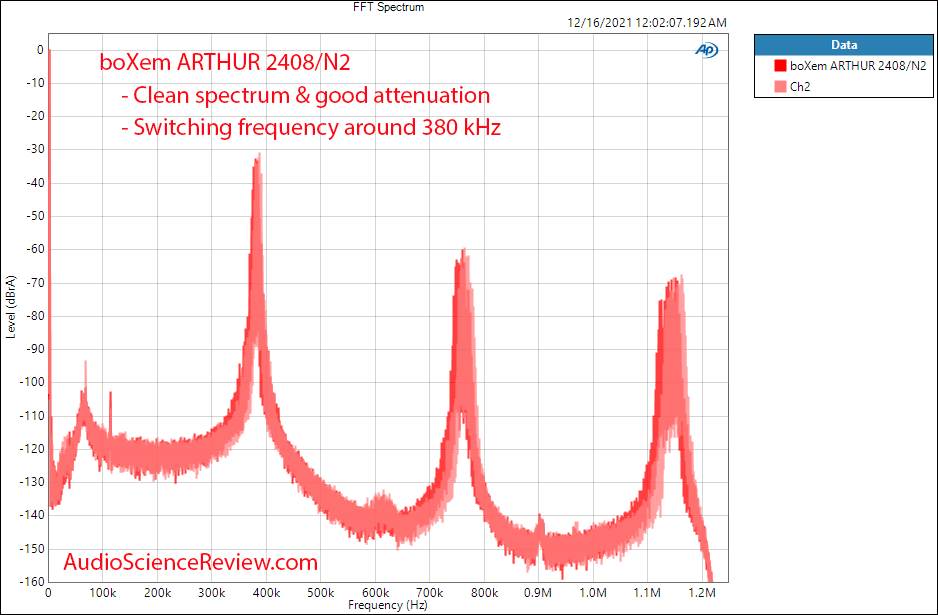Viewport: 938px width, 615px height.
Task: Click the -130 level axis tick label
Action: 31,482
